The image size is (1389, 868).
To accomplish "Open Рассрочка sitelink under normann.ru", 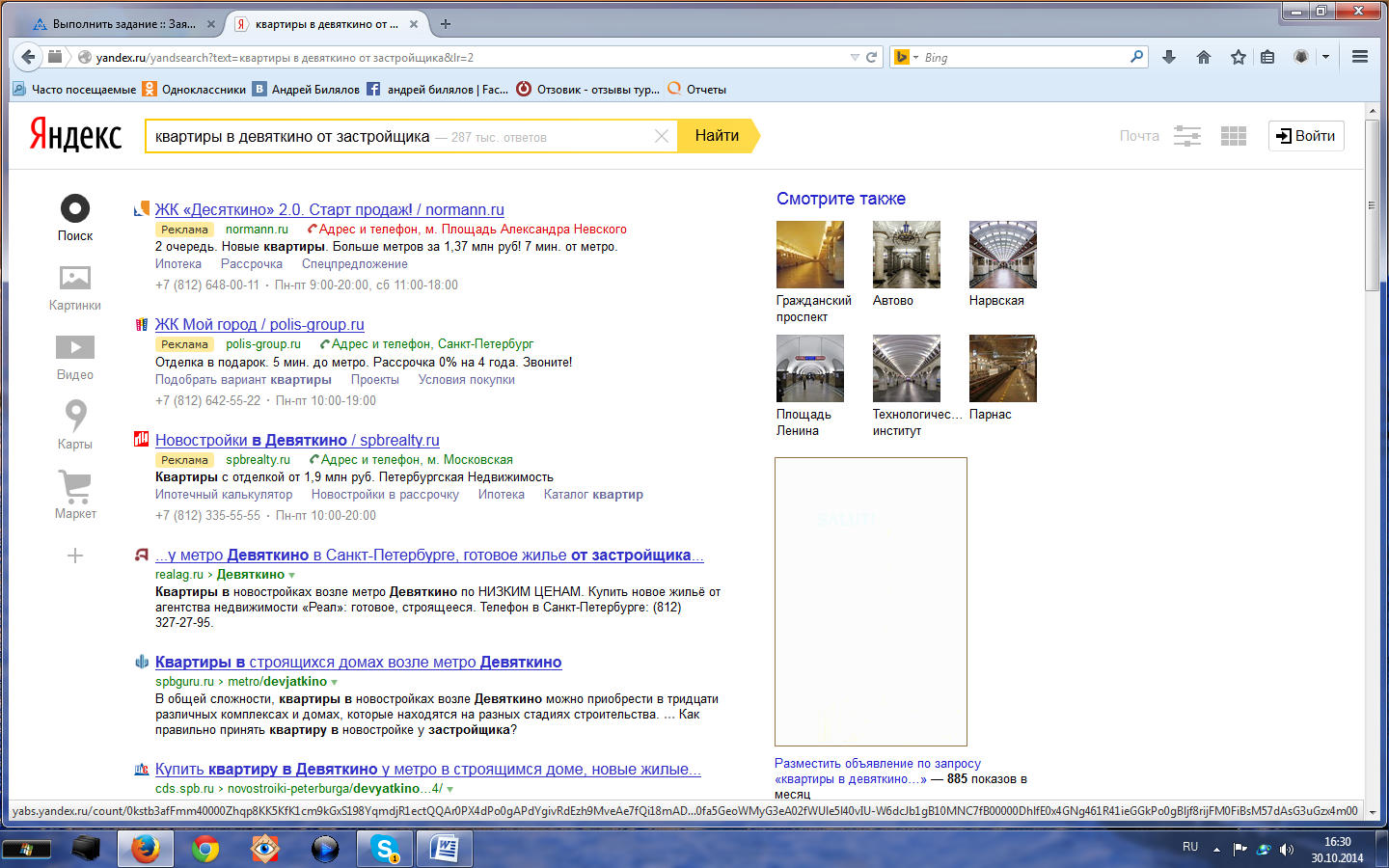I will pyautogui.click(x=252, y=263).
